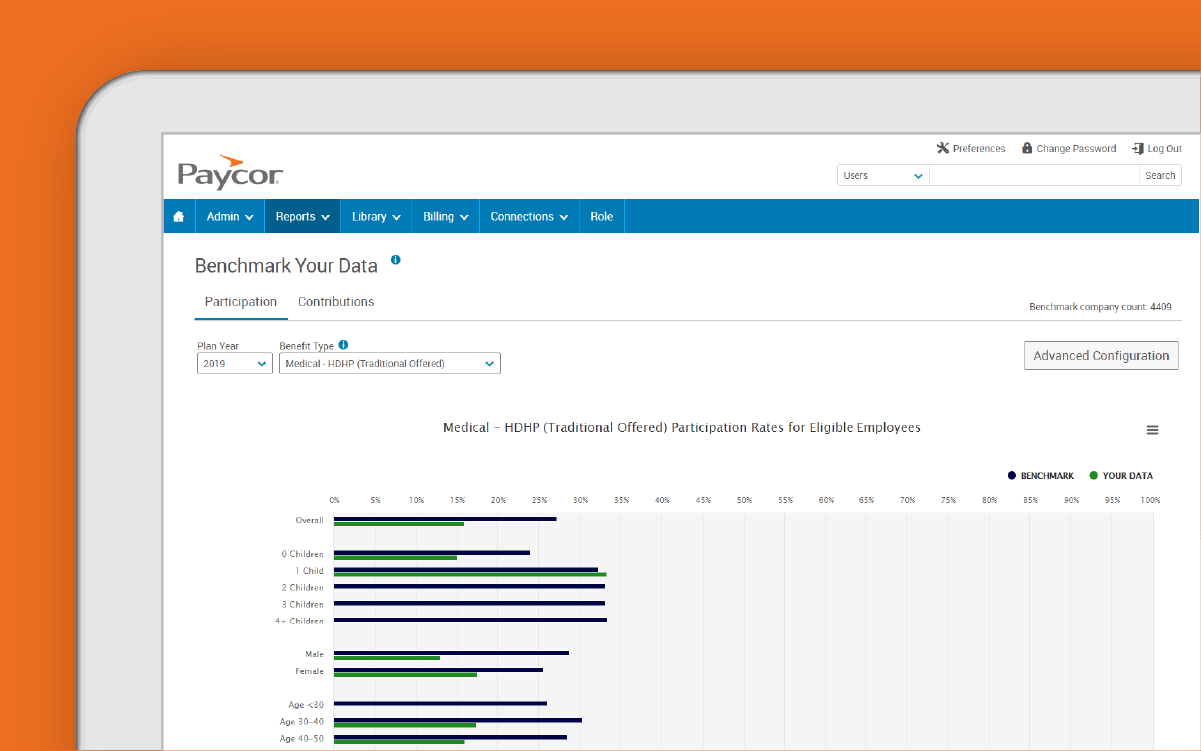The height and width of the screenshot is (751, 1201).
Task: Expand the Billing menu
Action: tap(446, 216)
